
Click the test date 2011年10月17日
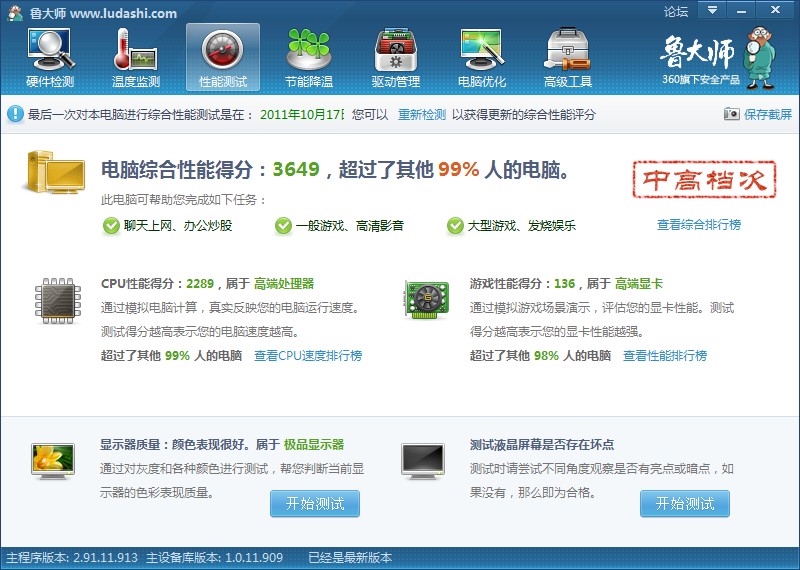(302, 114)
